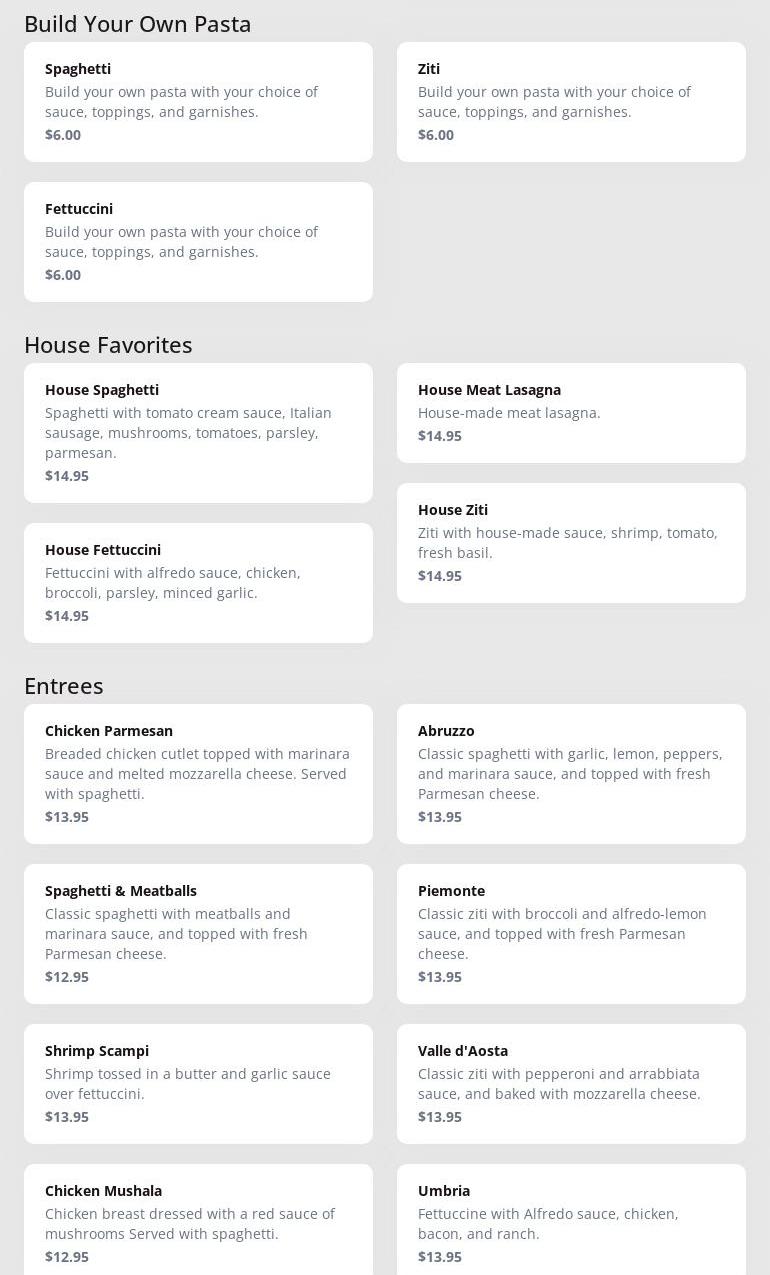Choose the Fettuccini build-your-own pasta
The height and width of the screenshot is (1275, 770).
(198, 242)
